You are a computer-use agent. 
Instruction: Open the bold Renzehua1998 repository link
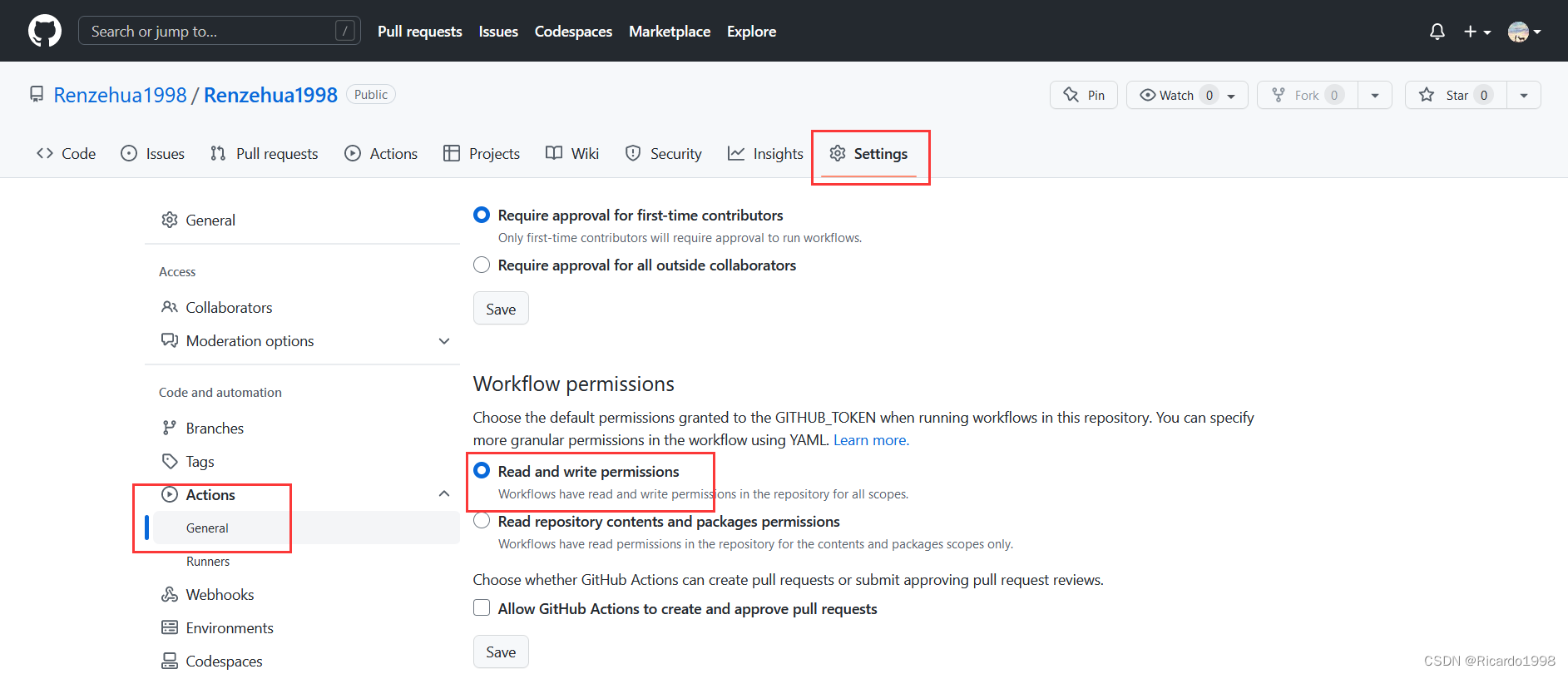tap(270, 95)
